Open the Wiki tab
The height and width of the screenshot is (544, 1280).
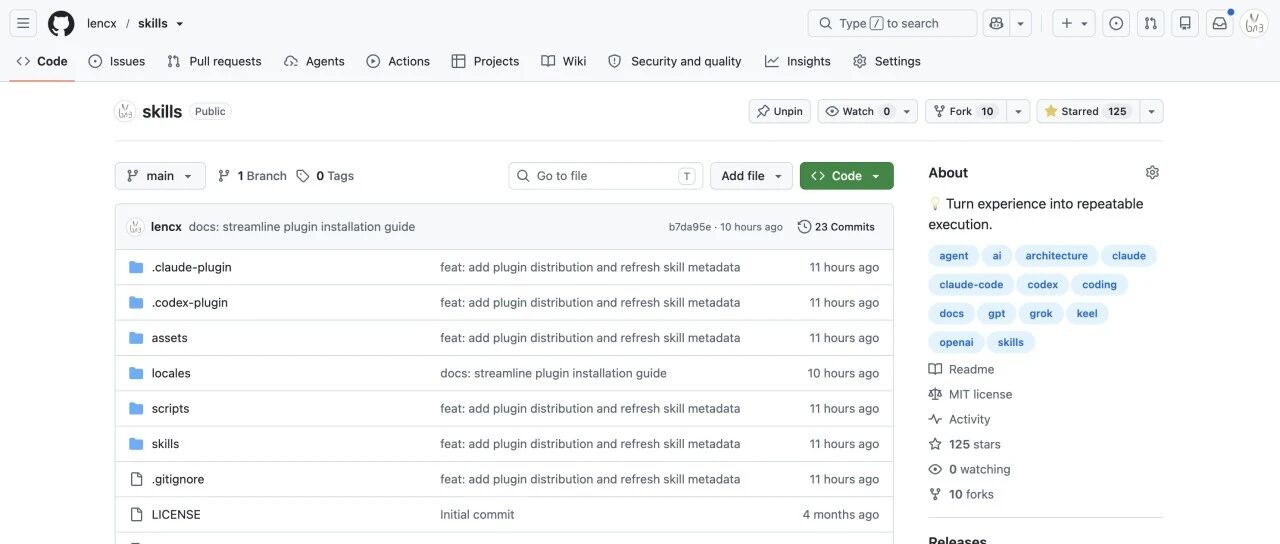pos(564,61)
